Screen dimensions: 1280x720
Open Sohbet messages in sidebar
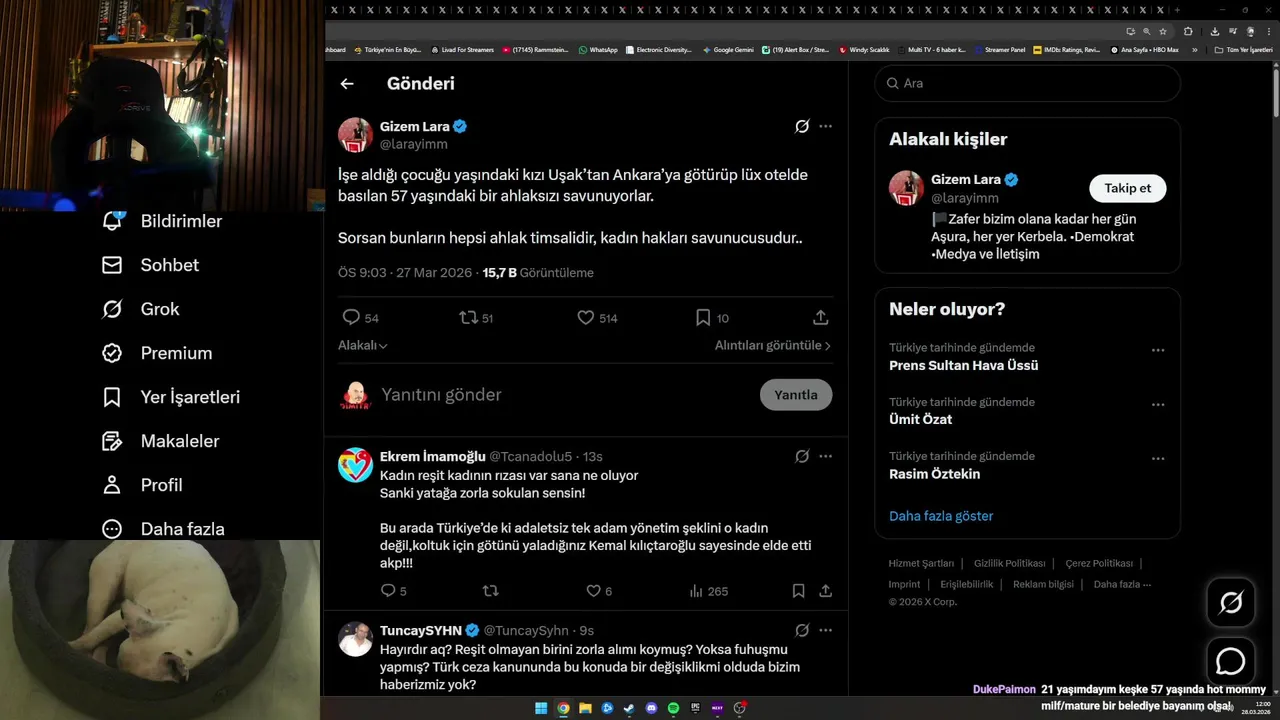[x=150, y=265]
